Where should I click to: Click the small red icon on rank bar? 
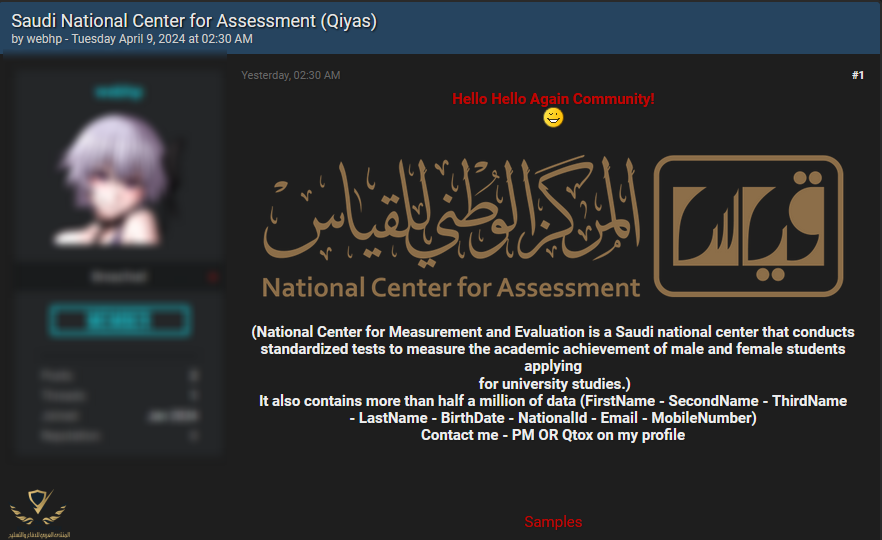pos(211,276)
